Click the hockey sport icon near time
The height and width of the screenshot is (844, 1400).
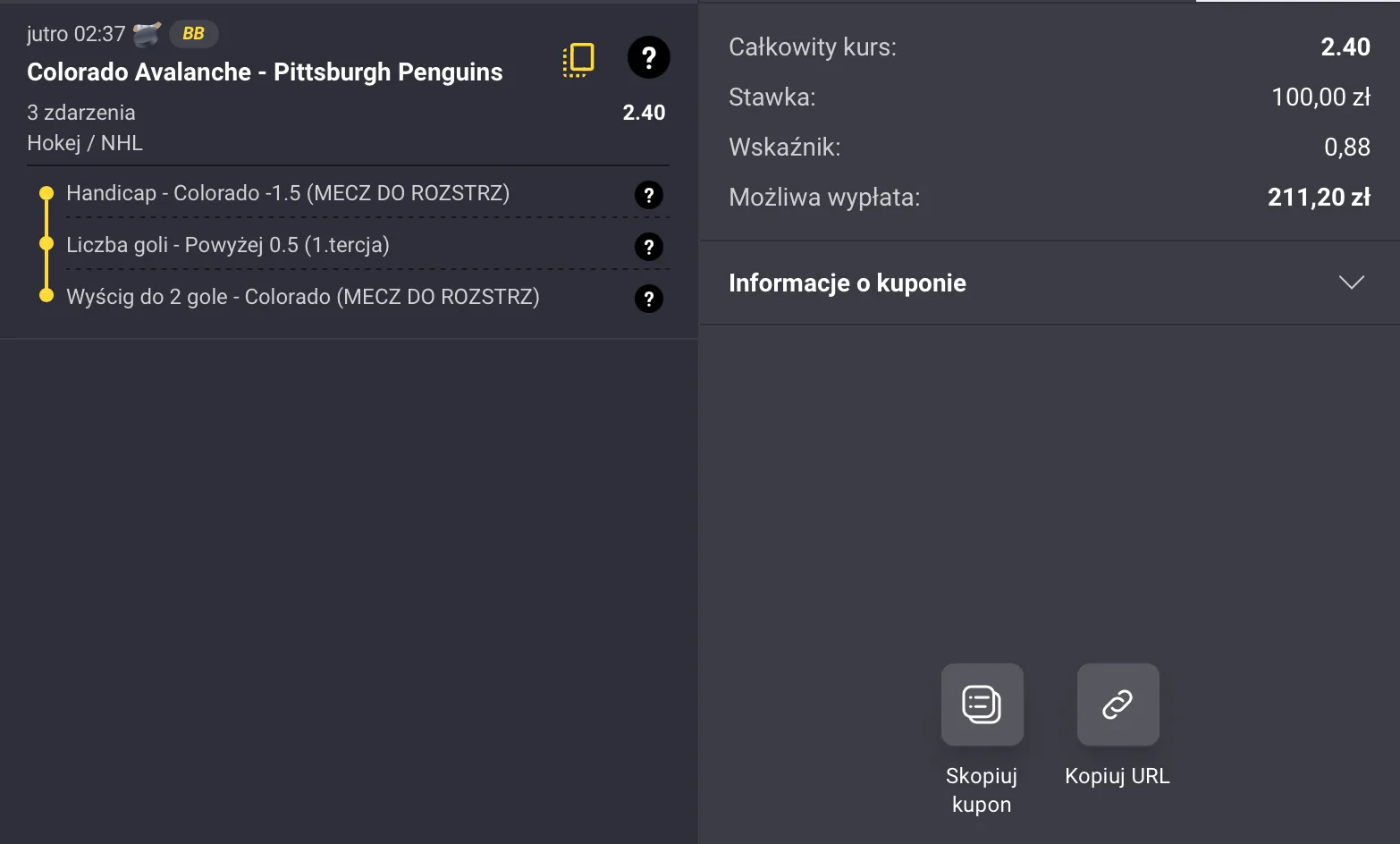click(x=147, y=34)
